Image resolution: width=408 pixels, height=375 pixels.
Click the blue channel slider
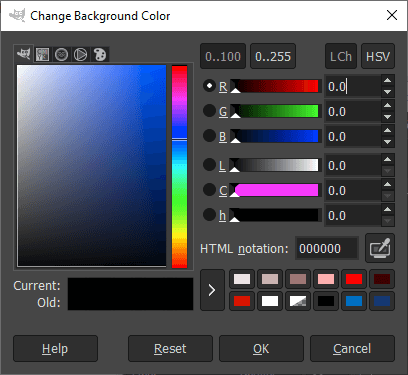[275, 136]
